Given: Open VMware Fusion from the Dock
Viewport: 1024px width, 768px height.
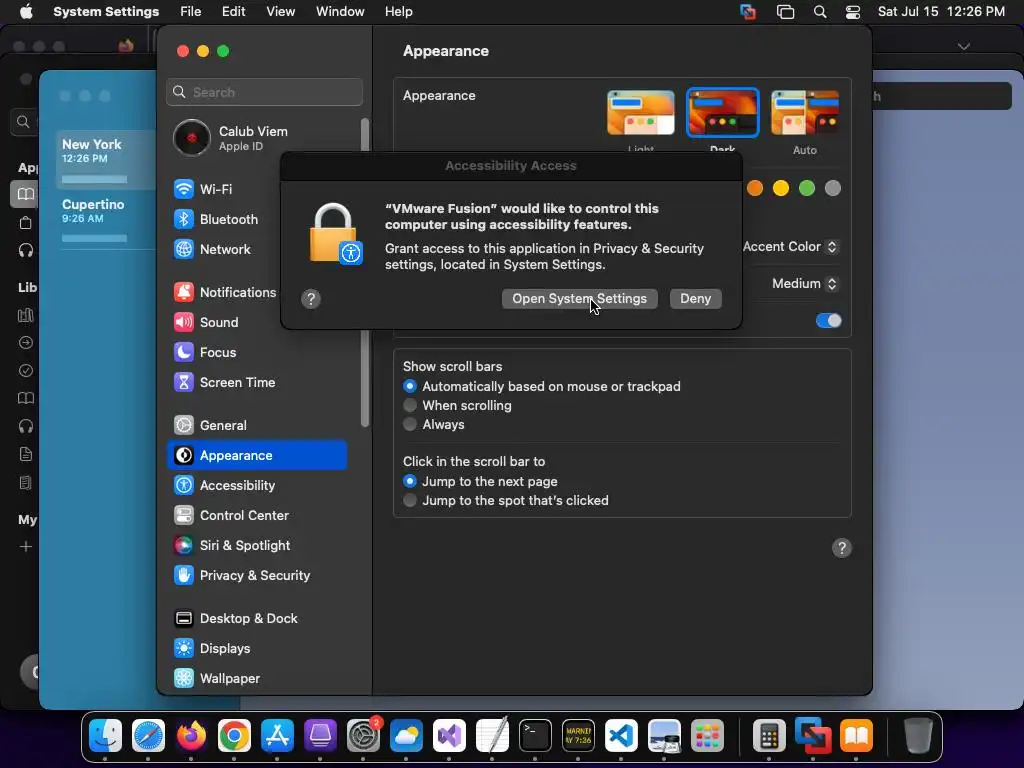Looking at the screenshot, I should [x=813, y=736].
